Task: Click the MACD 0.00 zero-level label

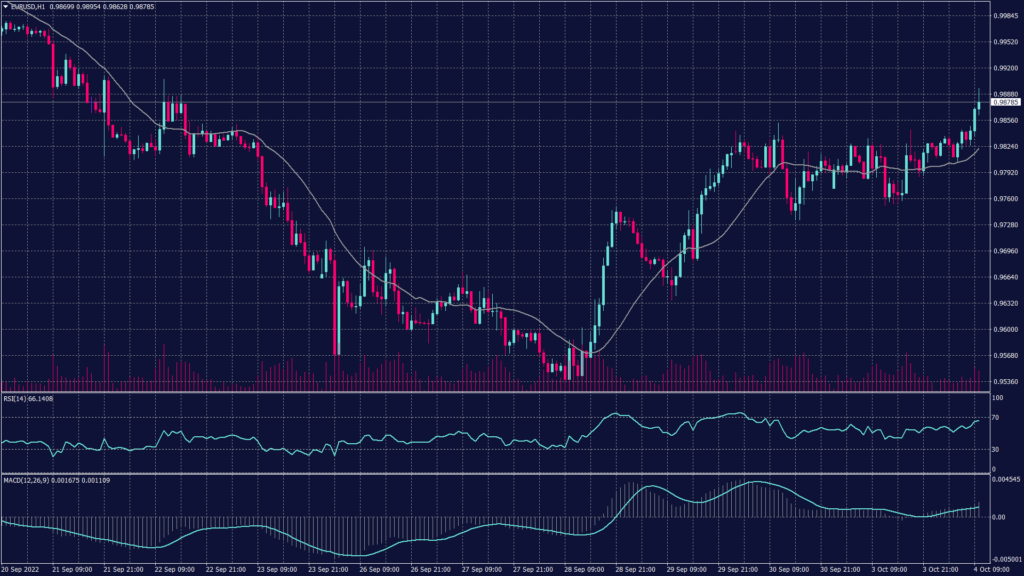Action: point(998,517)
